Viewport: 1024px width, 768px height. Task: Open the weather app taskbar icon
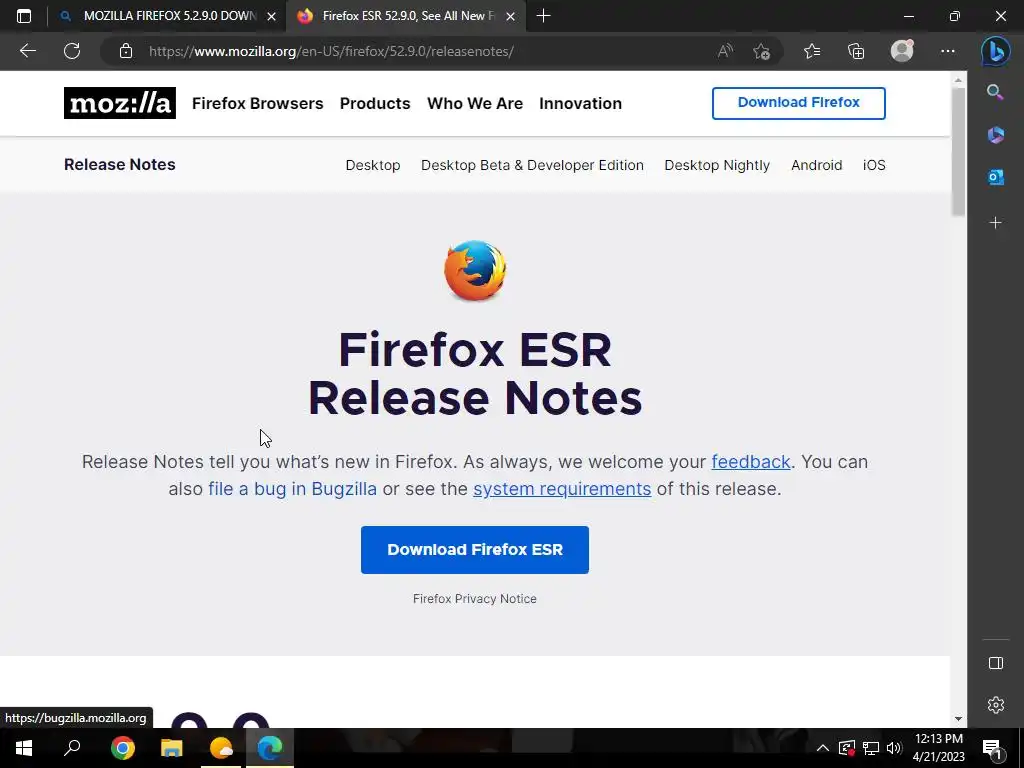(x=221, y=748)
